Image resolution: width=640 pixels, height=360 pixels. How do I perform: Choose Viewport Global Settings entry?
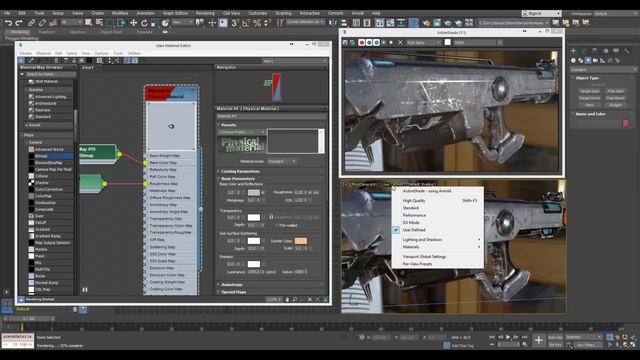point(424,257)
